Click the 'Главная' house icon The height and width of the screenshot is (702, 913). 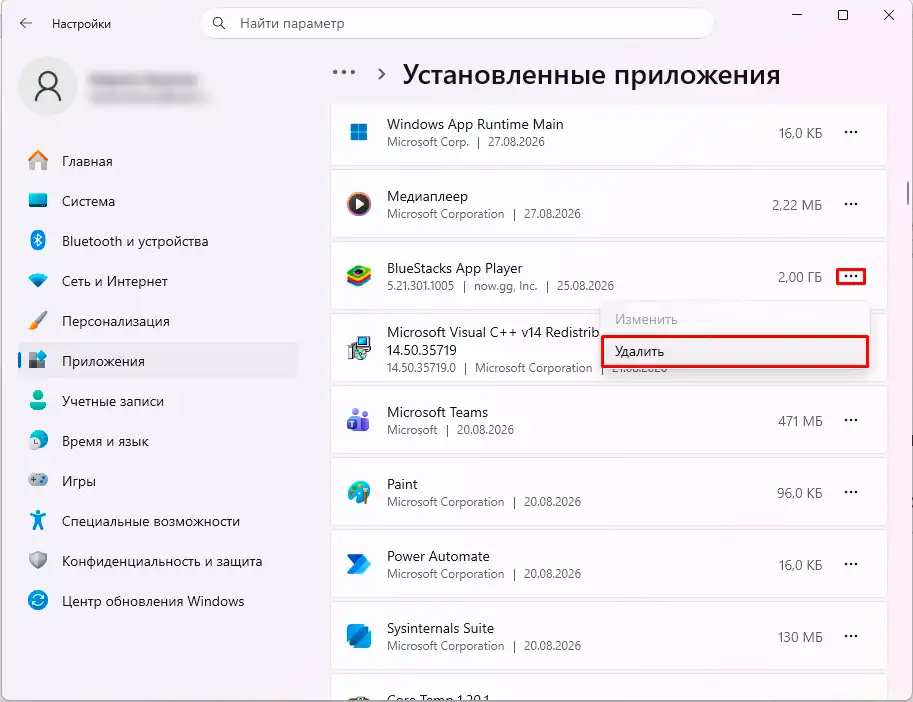38,161
